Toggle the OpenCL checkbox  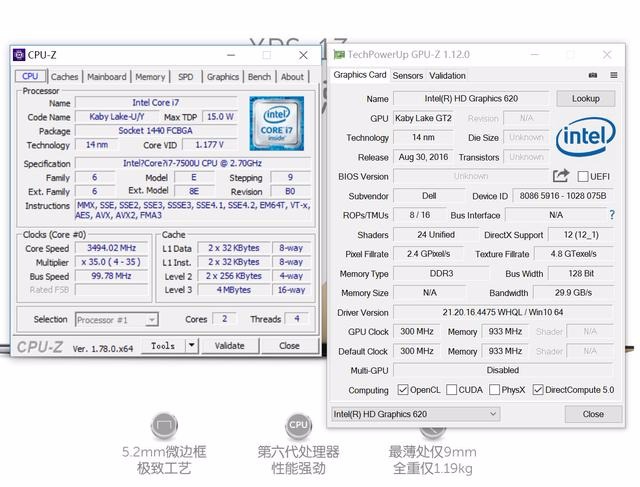pyautogui.click(x=403, y=390)
